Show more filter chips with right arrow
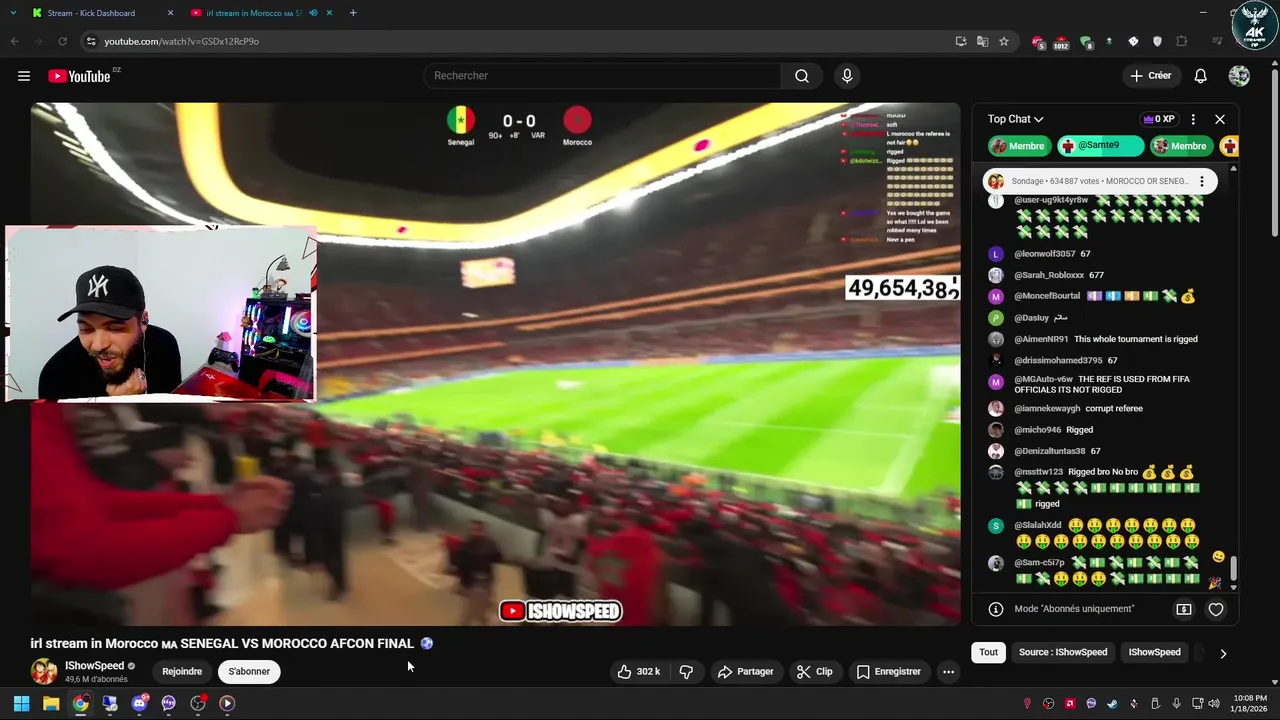Viewport: 1280px width, 720px height. click(1222, 653)
